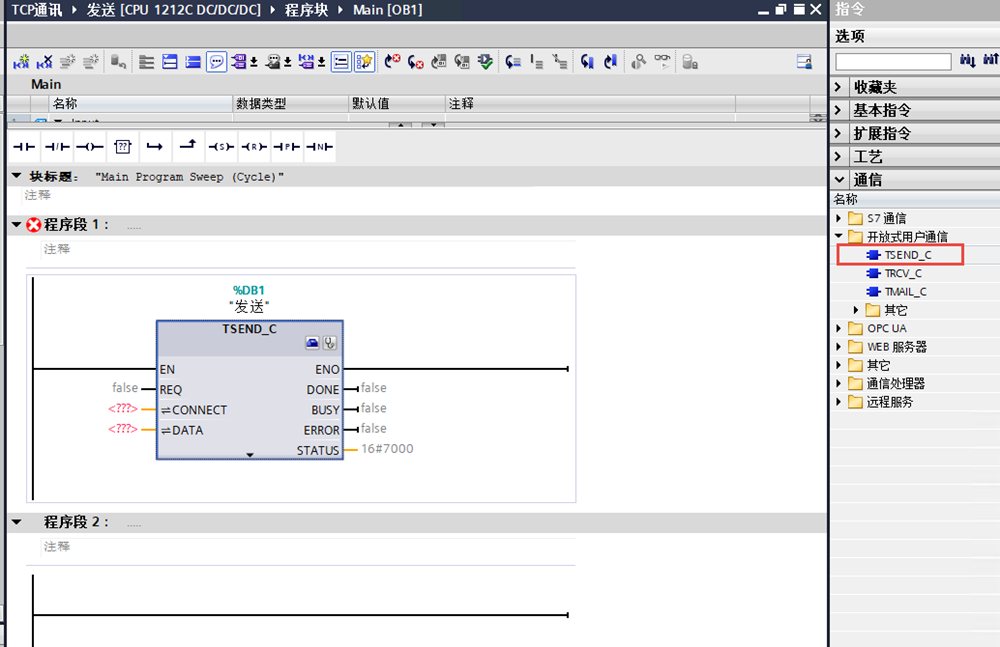Collapse the 开放式用户通信 folder
This screenshot has width=1000, height=647.
point(839,237)
